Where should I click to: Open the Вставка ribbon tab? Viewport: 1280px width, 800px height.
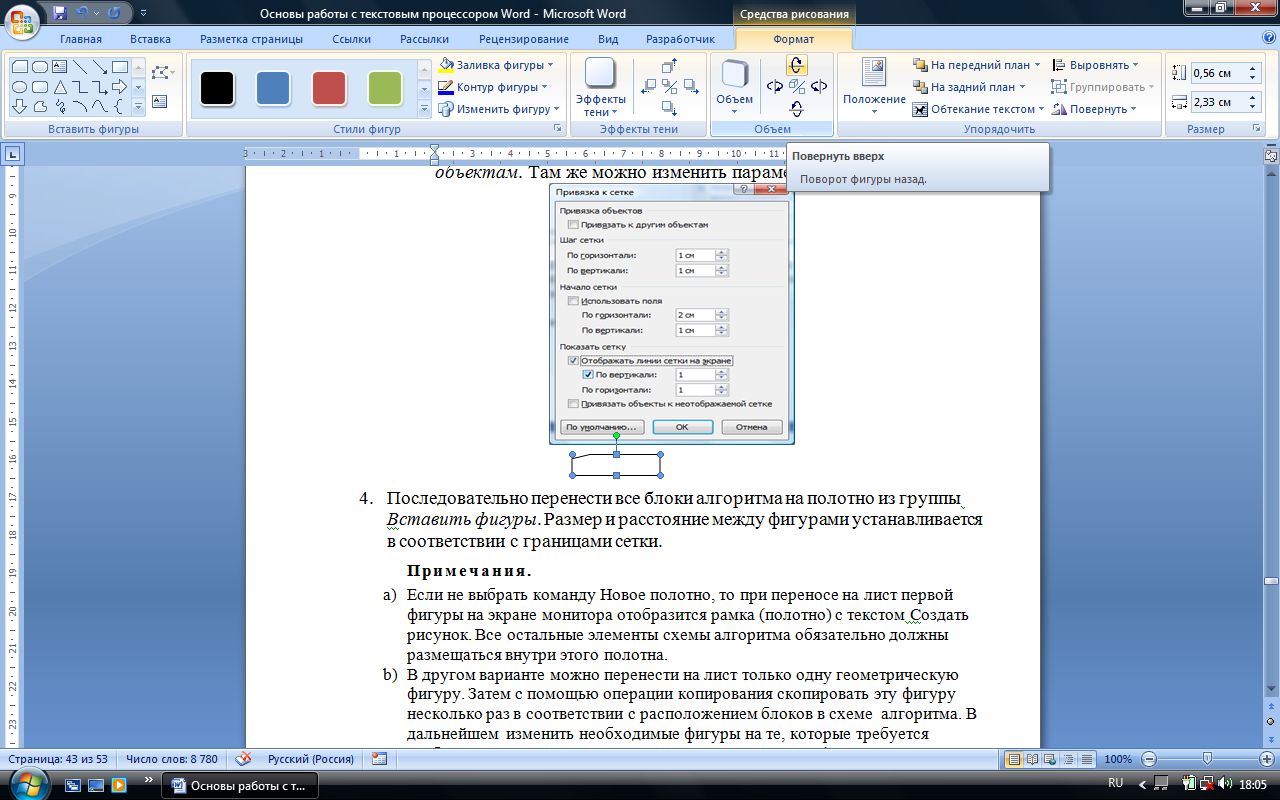pyautogui.click(x=150, y=39)
